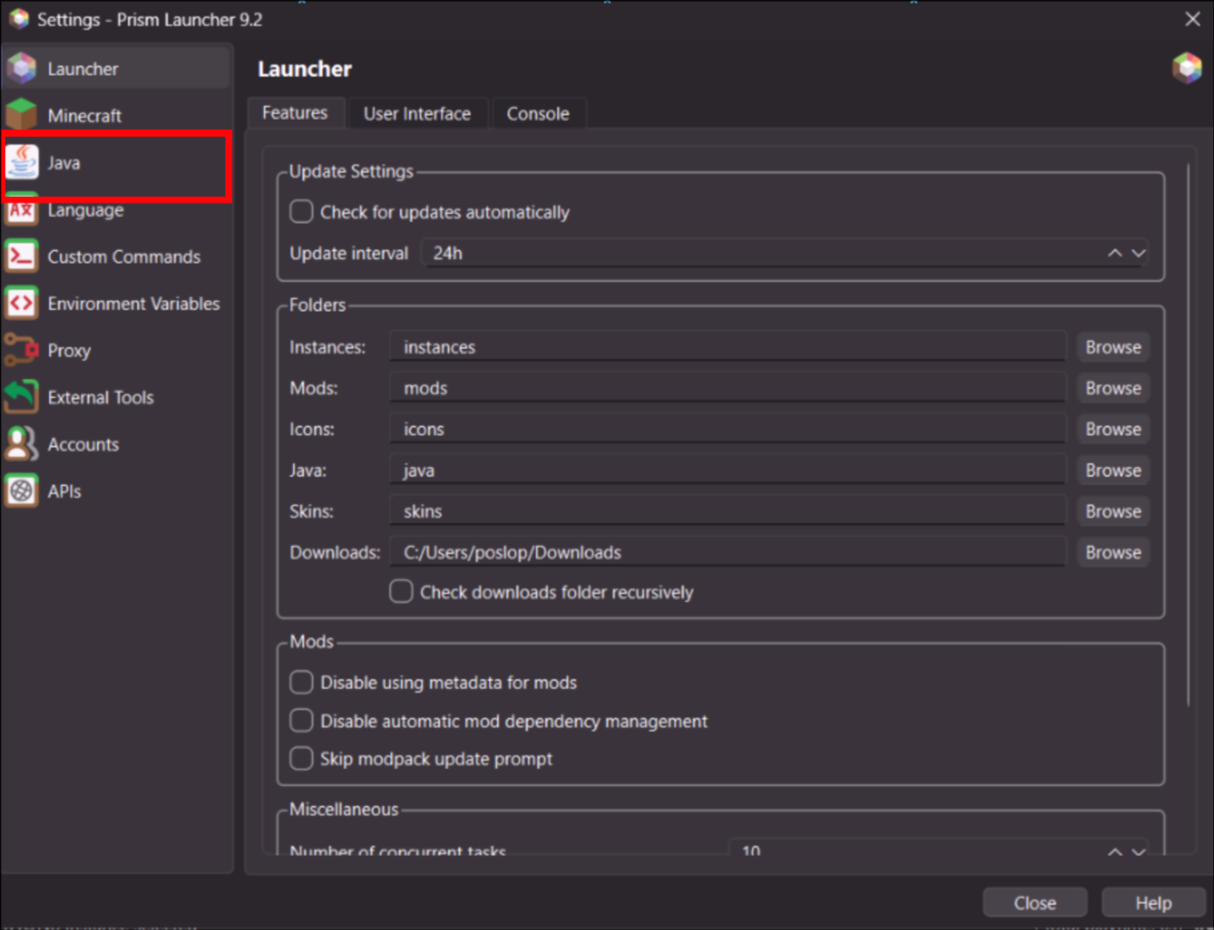Viewport: 1214px width, 930px height.
Task: Open Custom Commands terminal icon
Action: 22,256
